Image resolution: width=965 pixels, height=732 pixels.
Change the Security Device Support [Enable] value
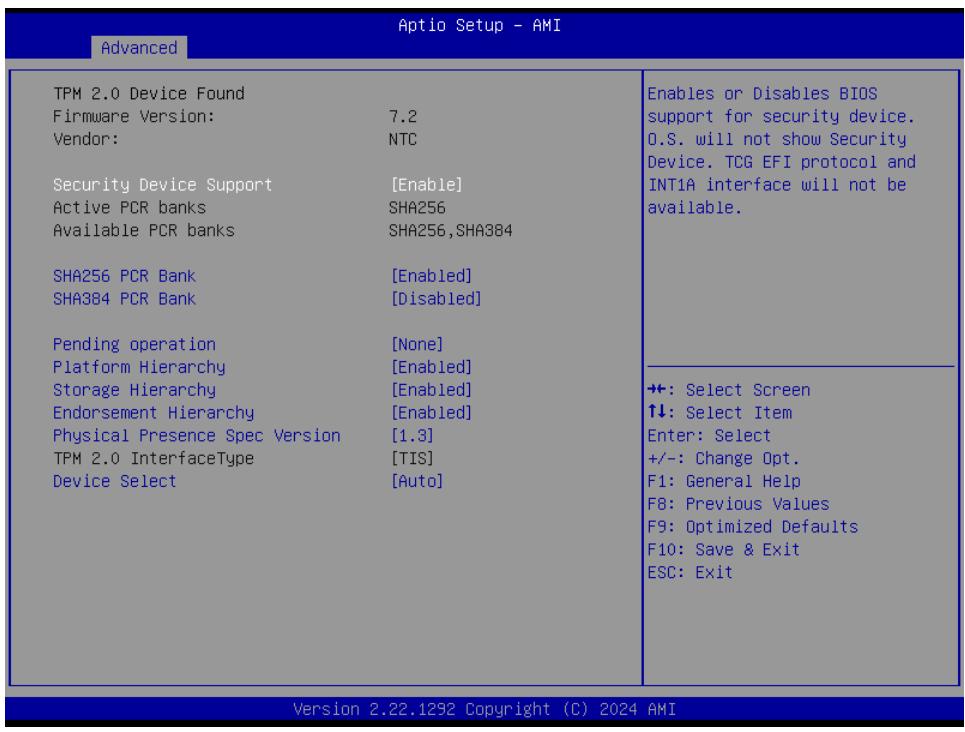pyautogui.click(x=426, y=185)
